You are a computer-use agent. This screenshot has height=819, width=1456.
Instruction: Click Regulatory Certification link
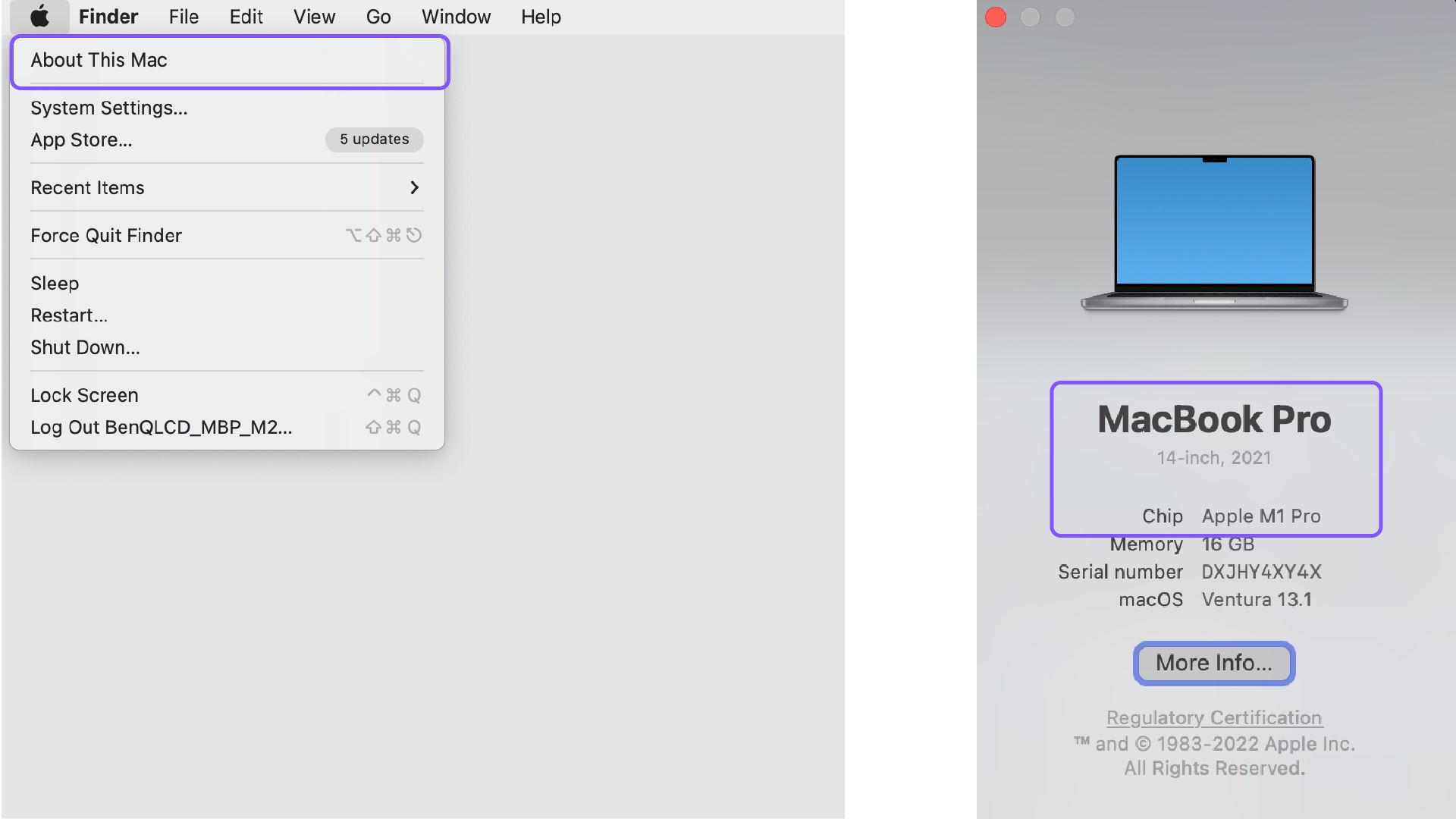[1214, 717]
